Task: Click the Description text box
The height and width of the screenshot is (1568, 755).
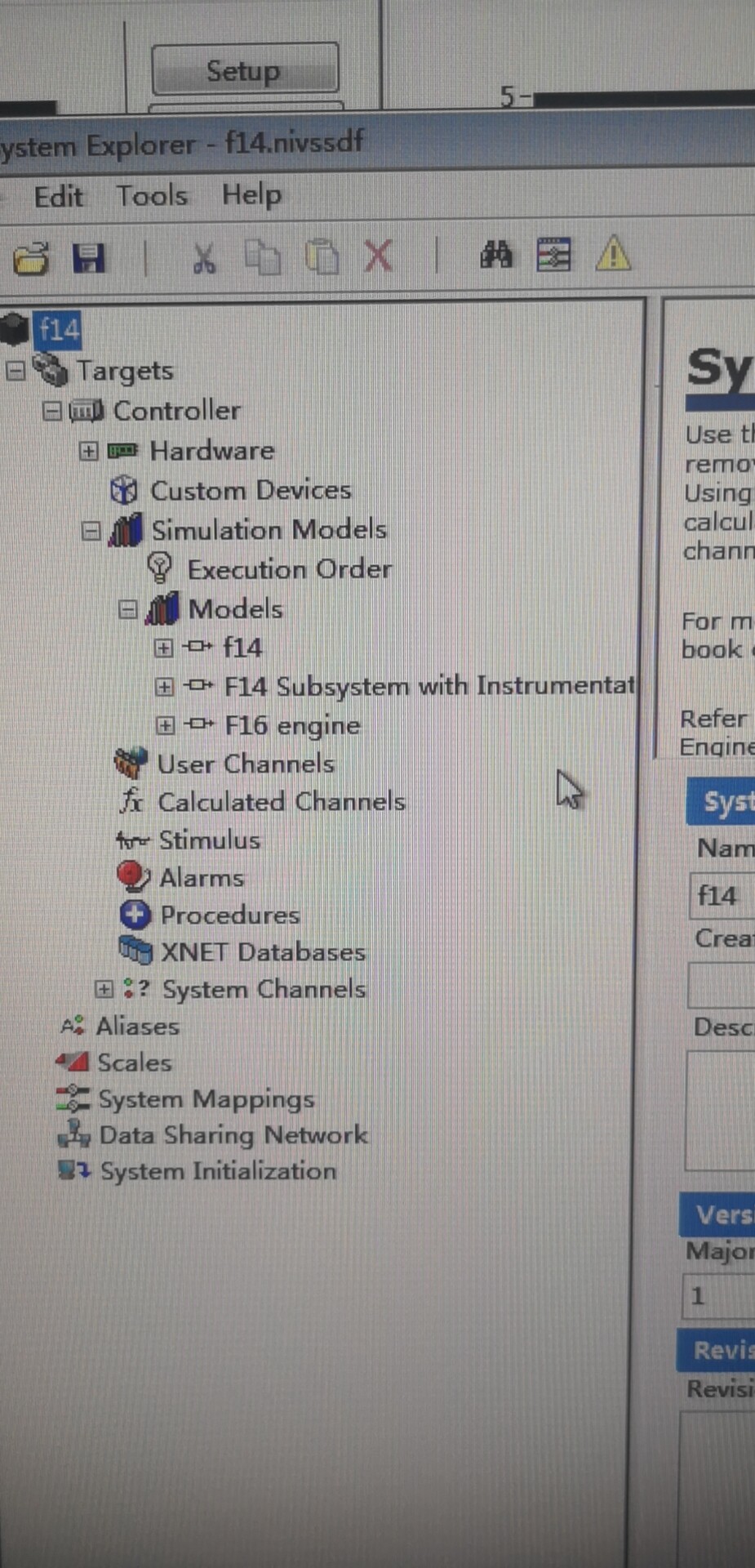Action: click(x=721, y=1111)
